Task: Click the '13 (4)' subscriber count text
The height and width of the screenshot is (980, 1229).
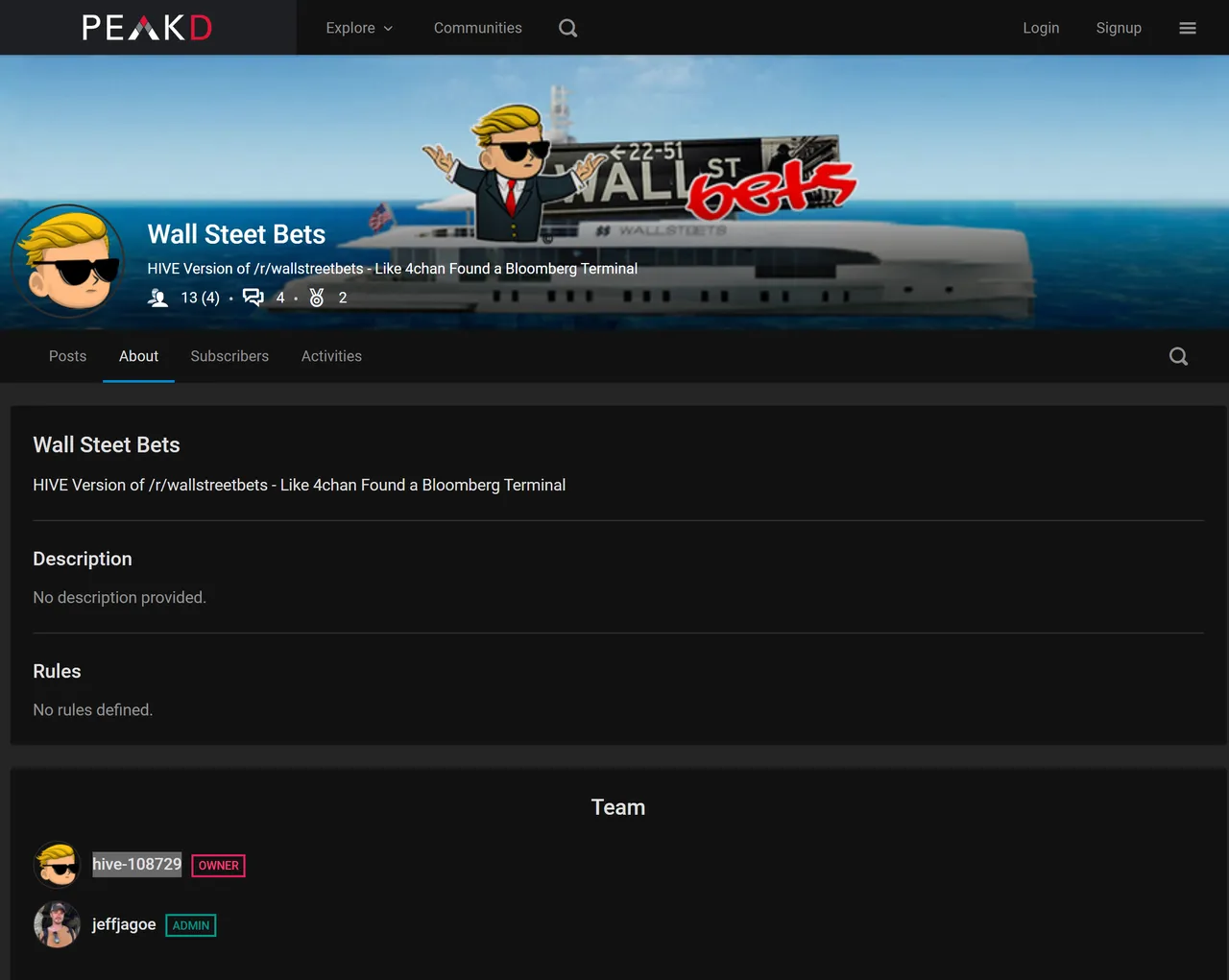Action: coord(201,298)
